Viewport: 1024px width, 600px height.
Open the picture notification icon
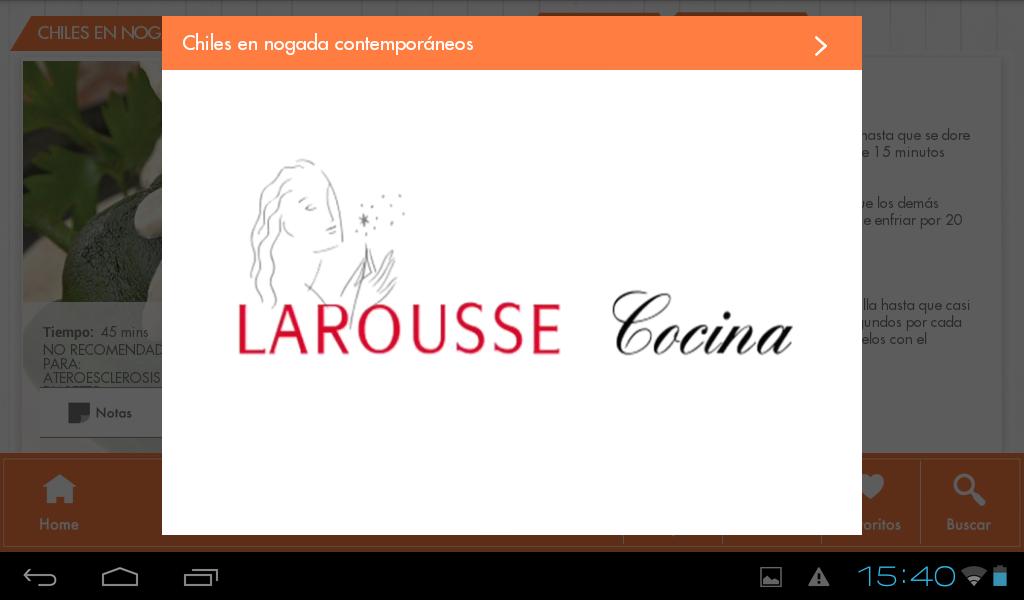(x=771, y=577)
